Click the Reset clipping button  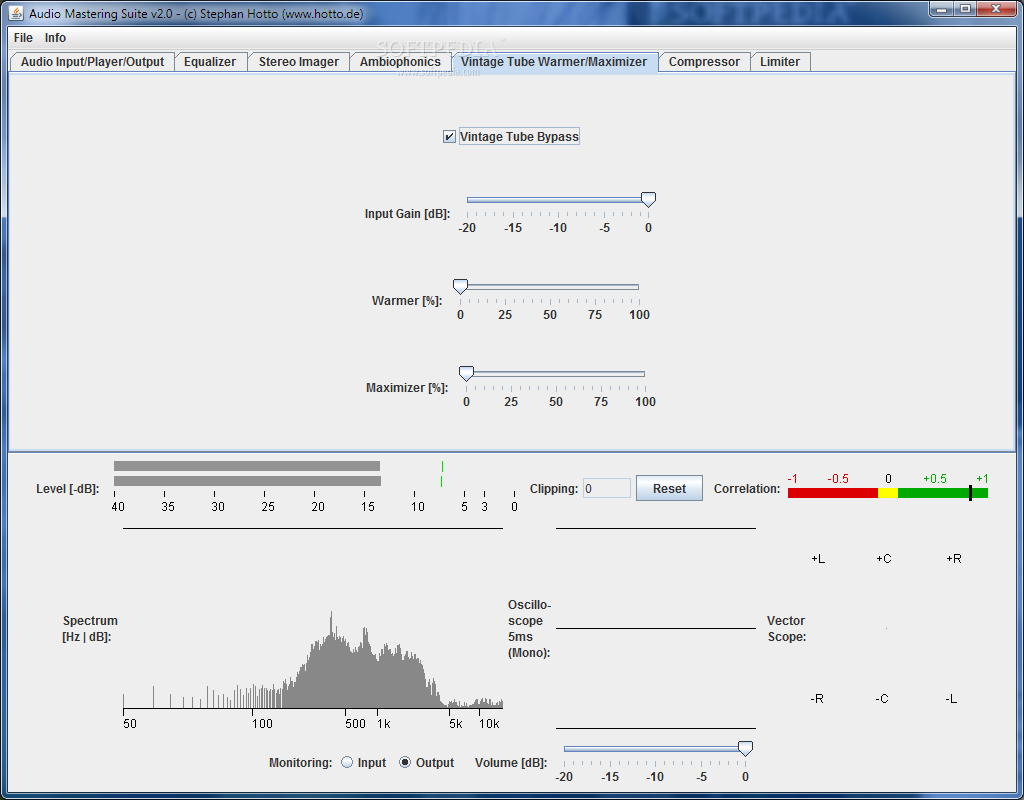point(669,488)
